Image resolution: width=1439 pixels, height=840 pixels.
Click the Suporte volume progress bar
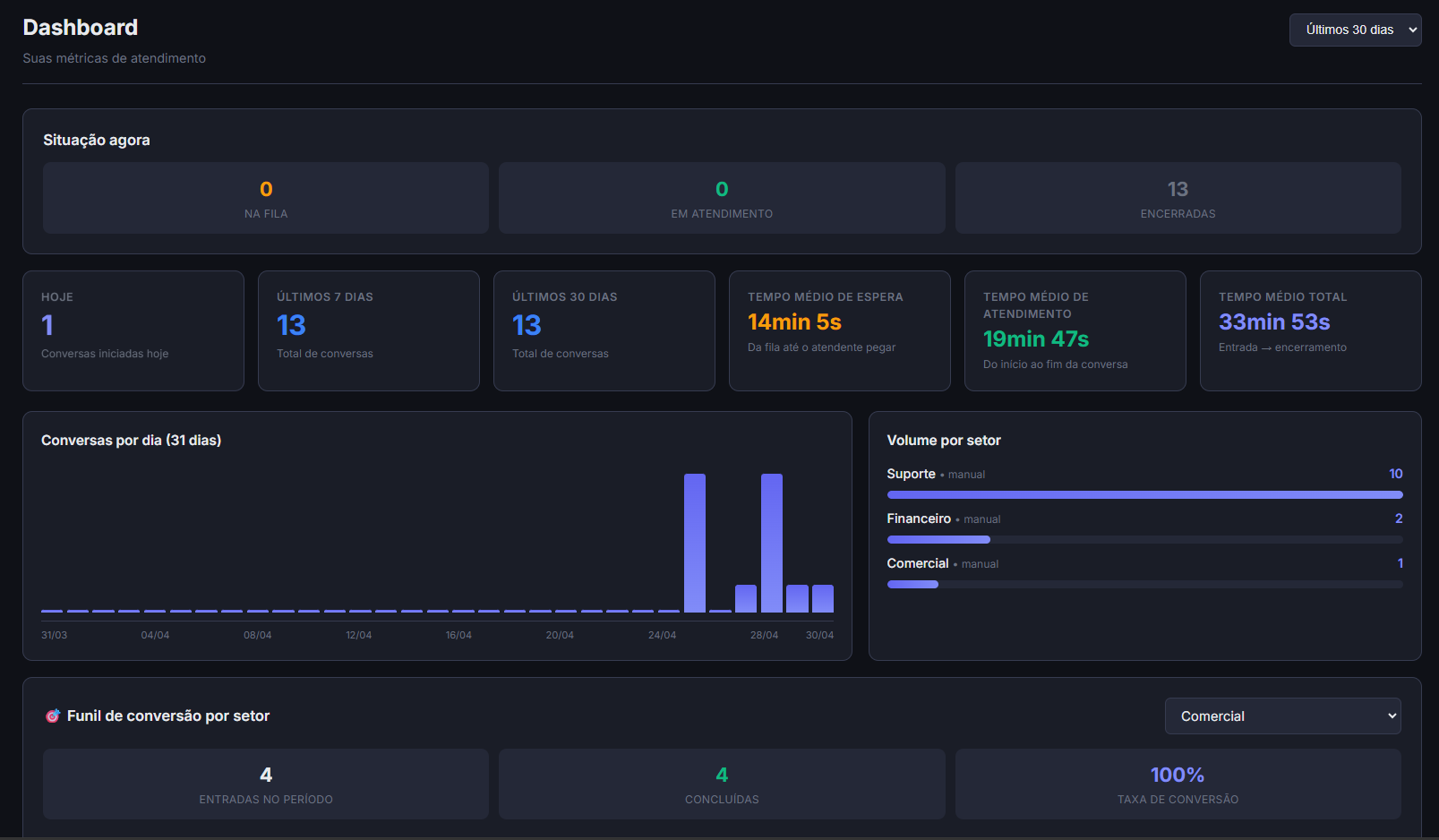[1144, 494]
